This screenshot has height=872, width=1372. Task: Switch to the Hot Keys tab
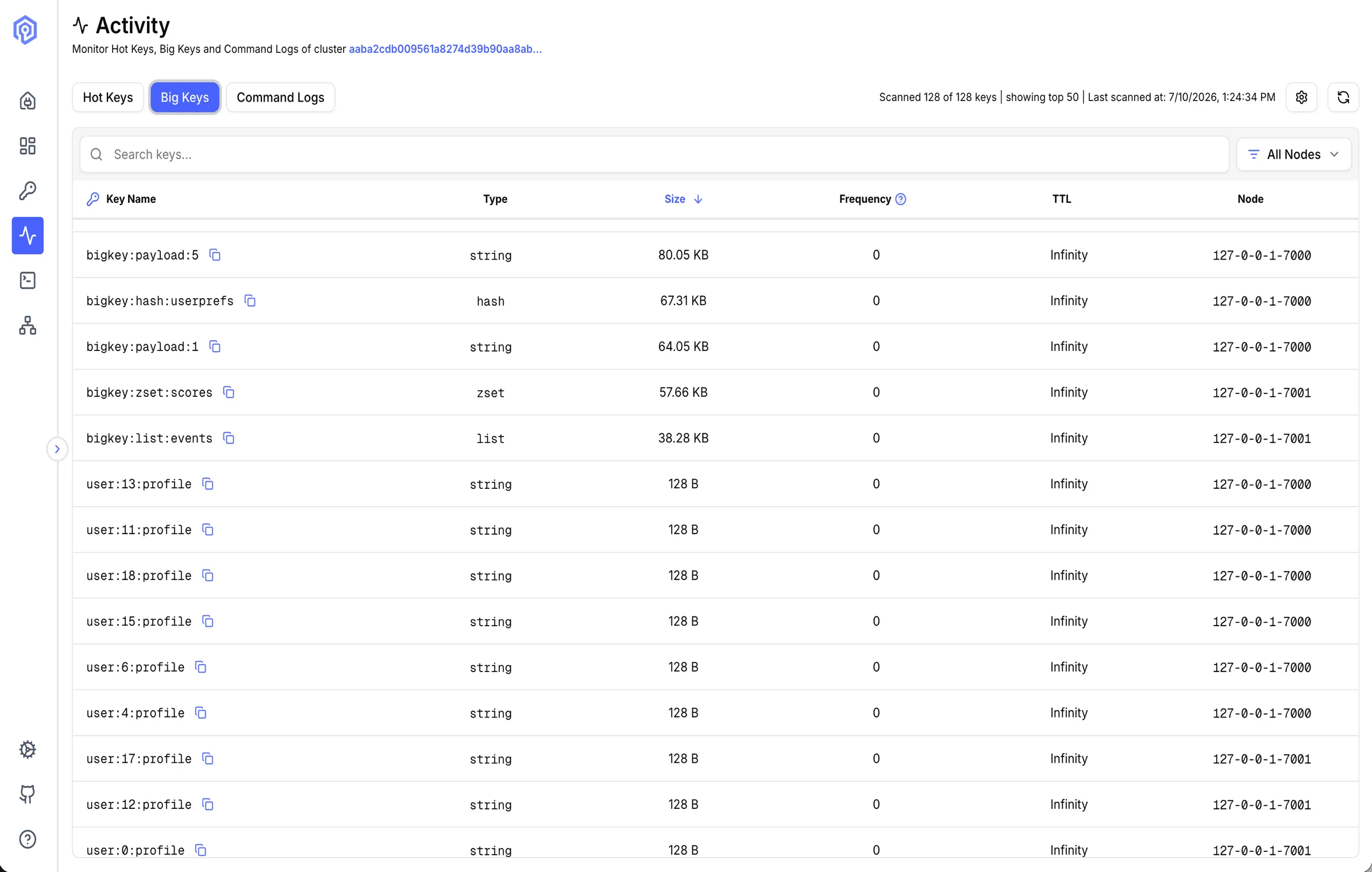108,97
